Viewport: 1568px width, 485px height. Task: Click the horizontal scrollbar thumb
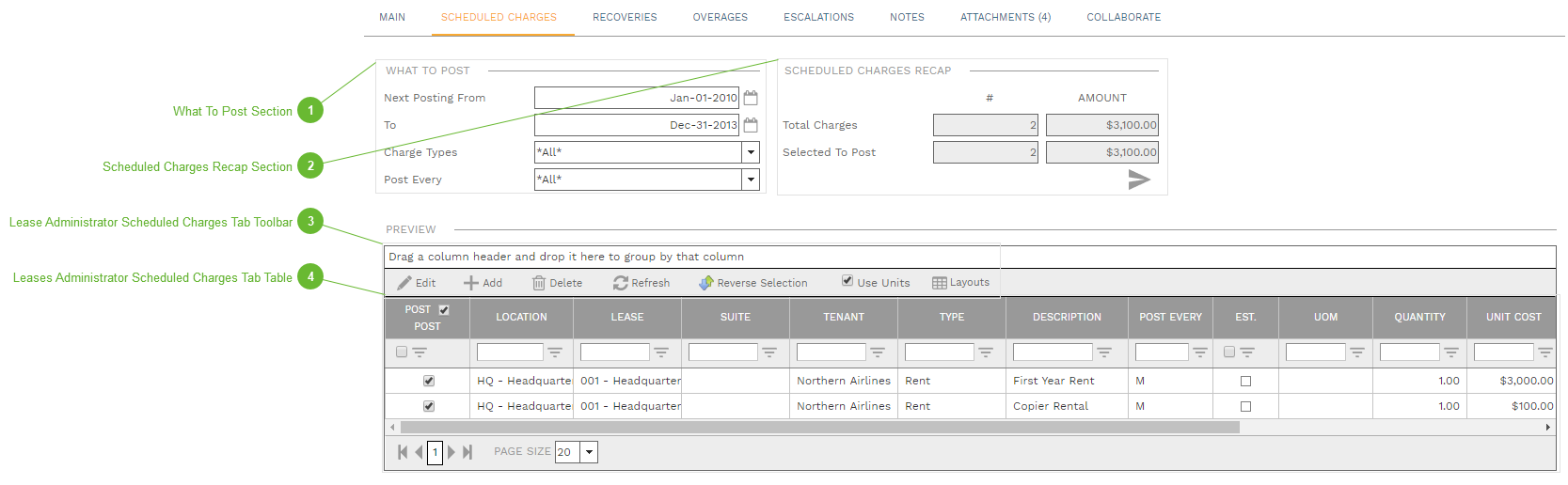pos(819,427)
